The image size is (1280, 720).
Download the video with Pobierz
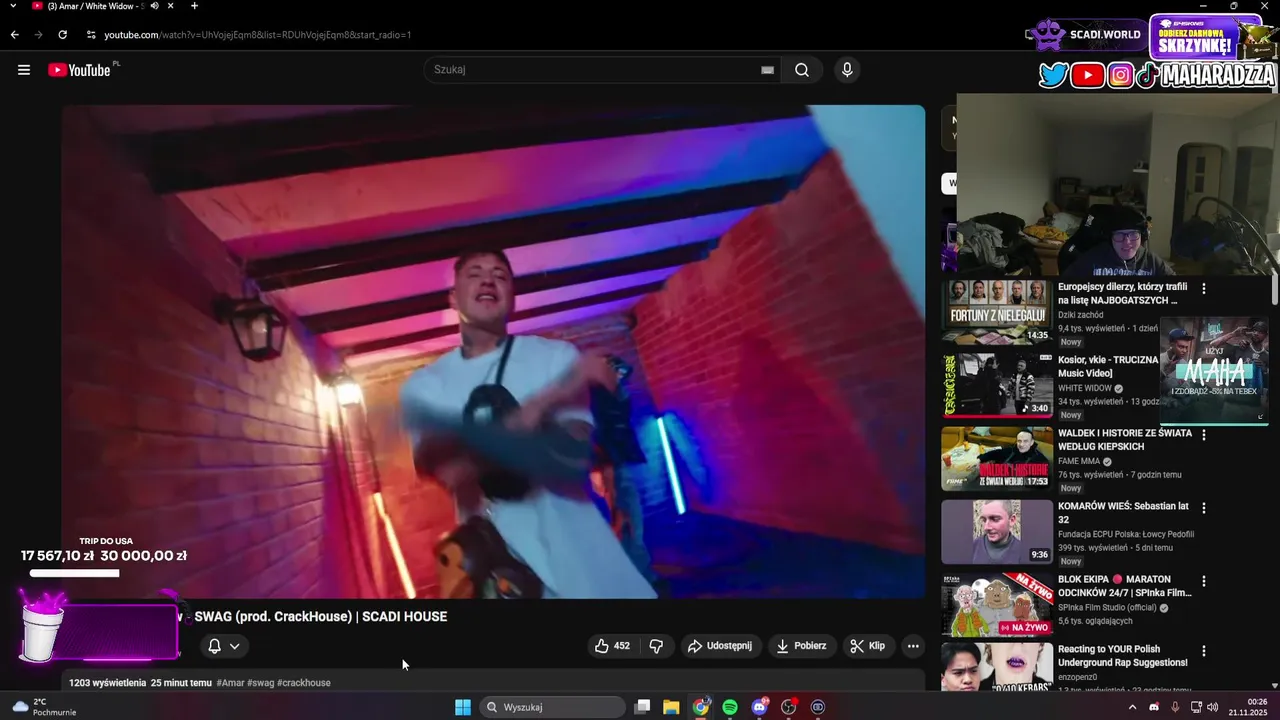(x=802, y=646)
